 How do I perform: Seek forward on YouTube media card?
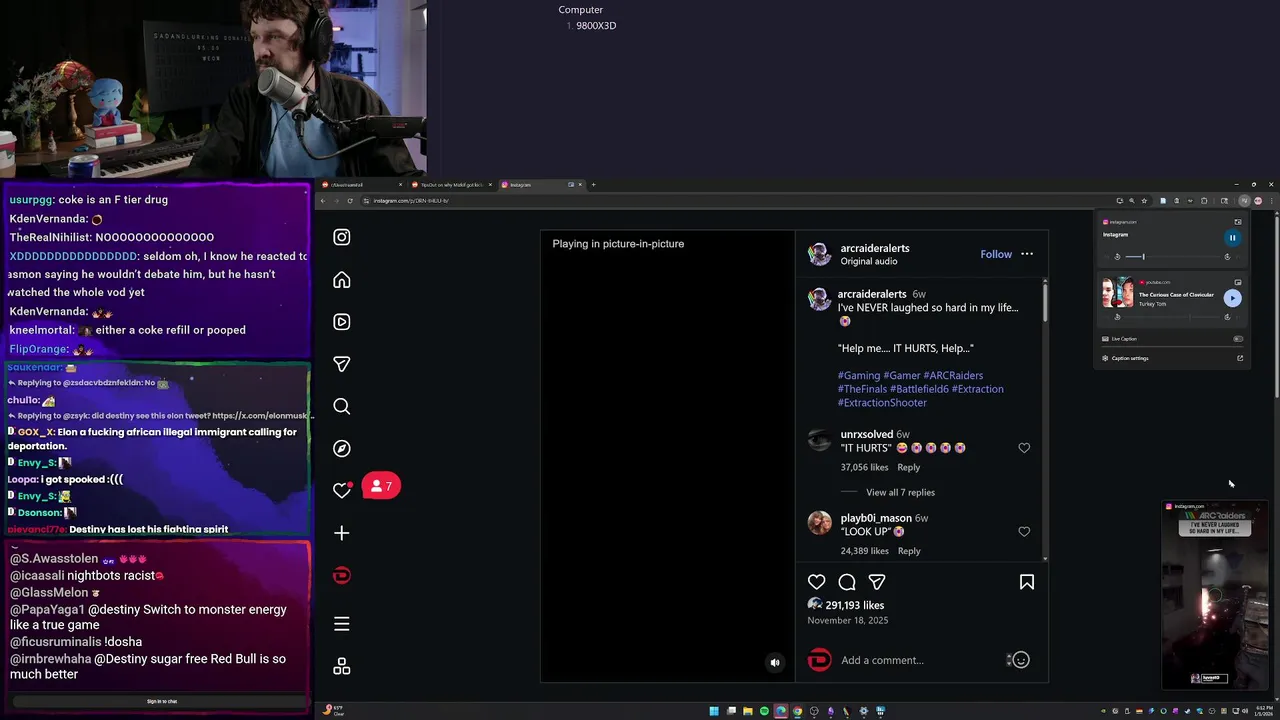1227,317
